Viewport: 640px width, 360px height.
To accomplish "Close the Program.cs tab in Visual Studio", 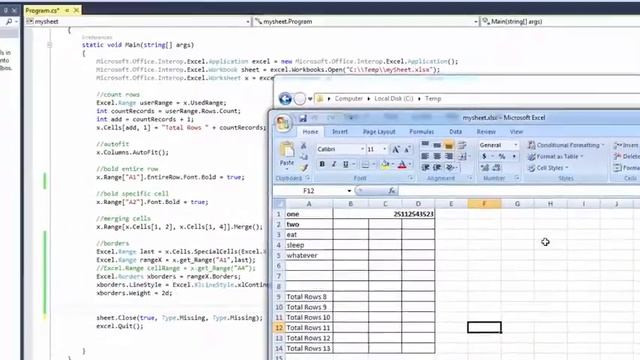I will pos(76,10).
